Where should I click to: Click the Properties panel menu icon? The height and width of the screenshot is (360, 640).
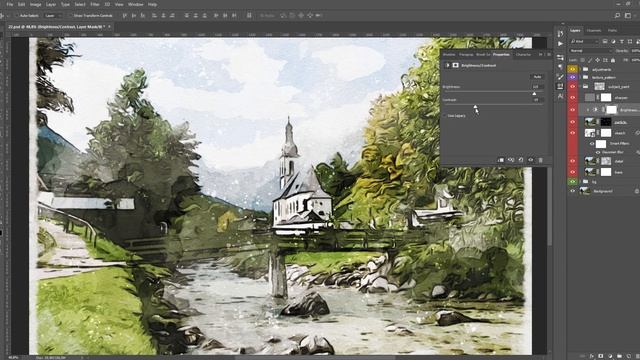[x=549, y=54]
